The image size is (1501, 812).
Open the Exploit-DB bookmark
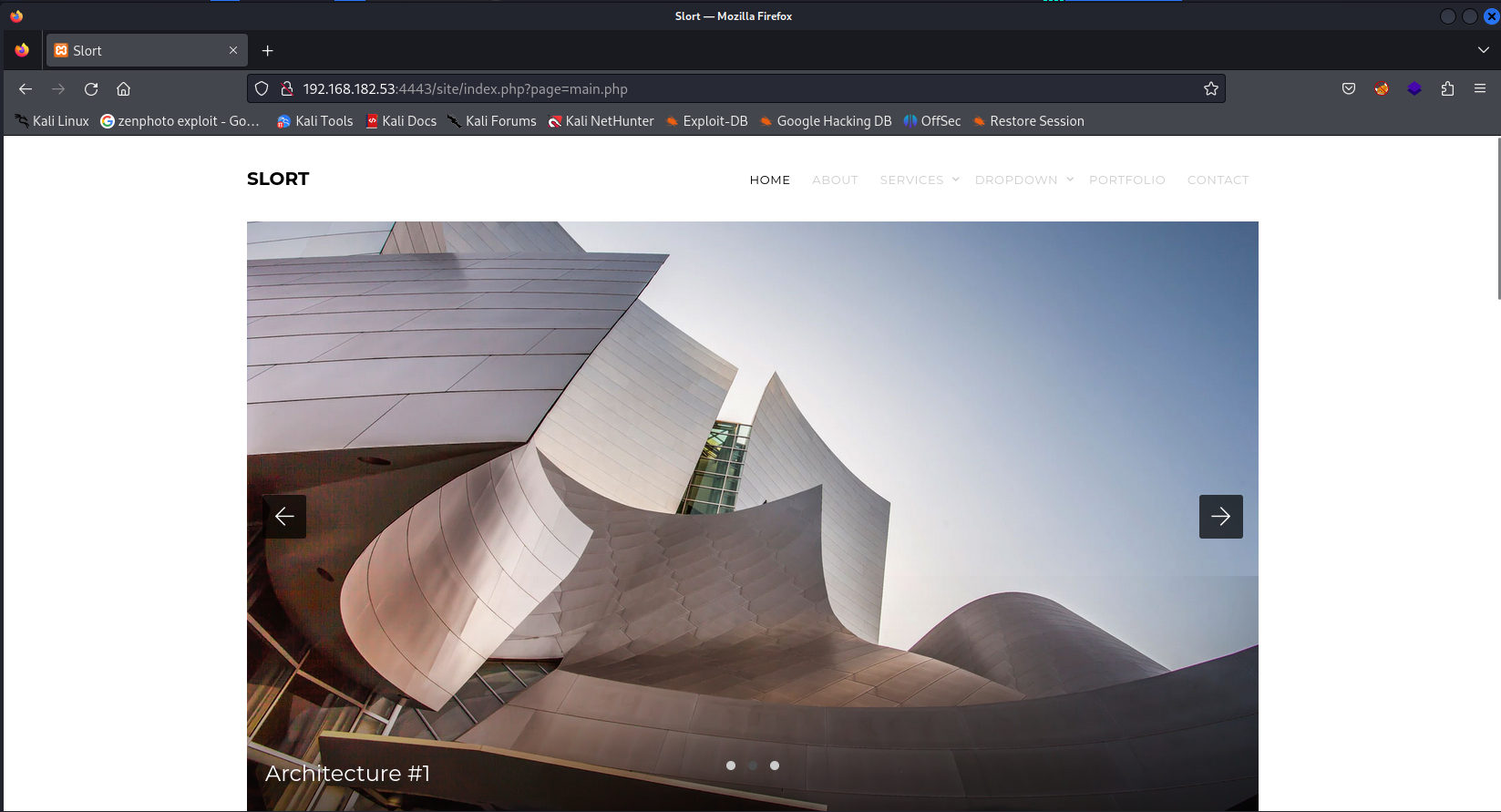click(707, 121)
